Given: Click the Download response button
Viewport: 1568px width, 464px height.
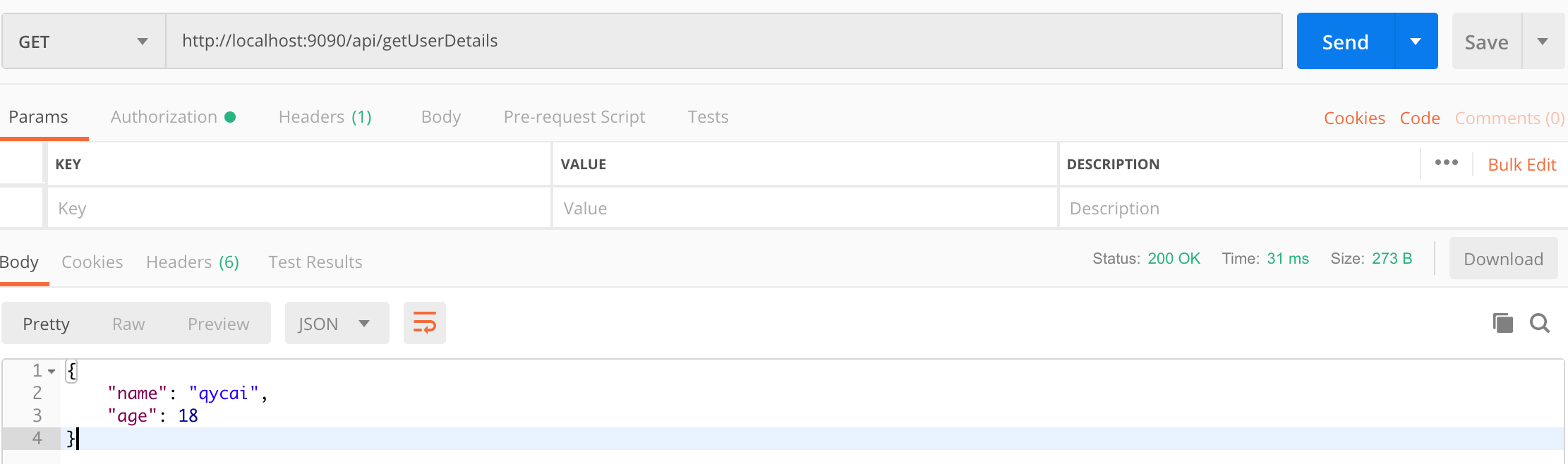Looking at the screenshot, I should 1503,259.
